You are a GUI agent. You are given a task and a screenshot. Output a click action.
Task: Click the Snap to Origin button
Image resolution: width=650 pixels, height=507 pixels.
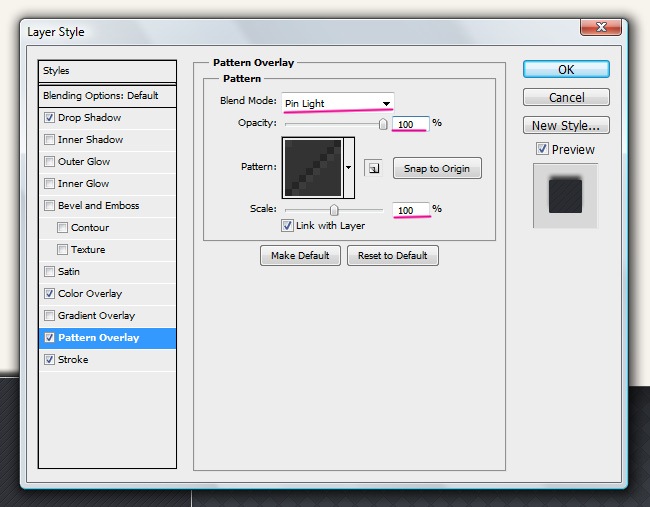[x=436, y=168]
